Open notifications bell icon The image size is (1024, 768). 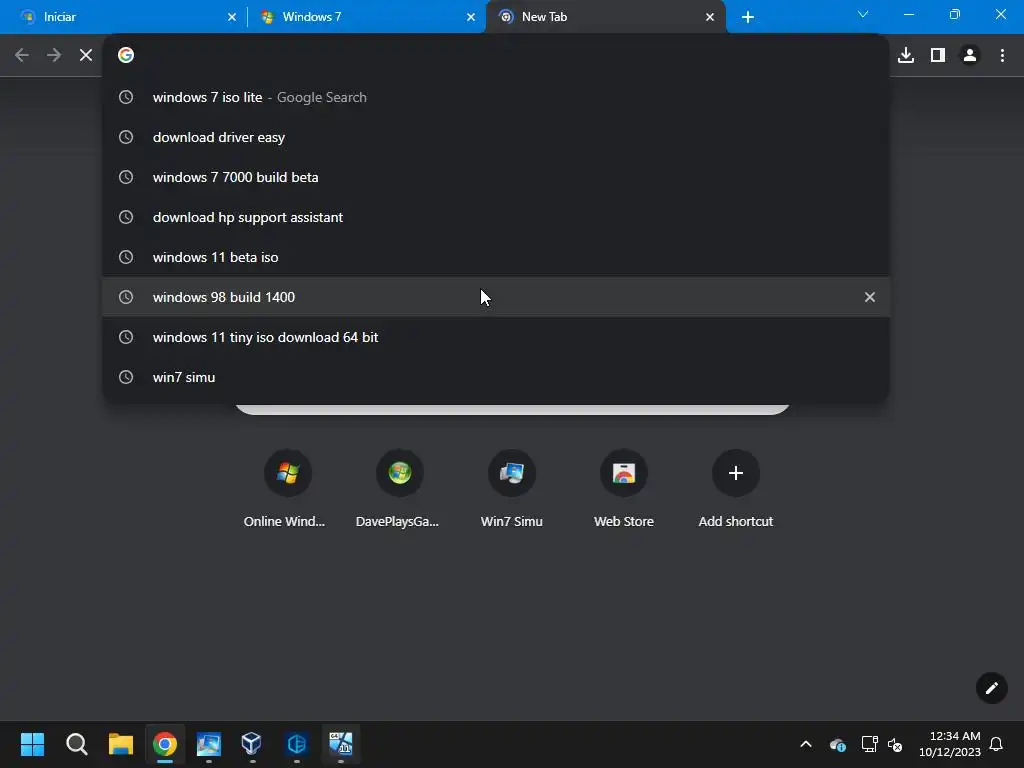click(x=996, y=744)
